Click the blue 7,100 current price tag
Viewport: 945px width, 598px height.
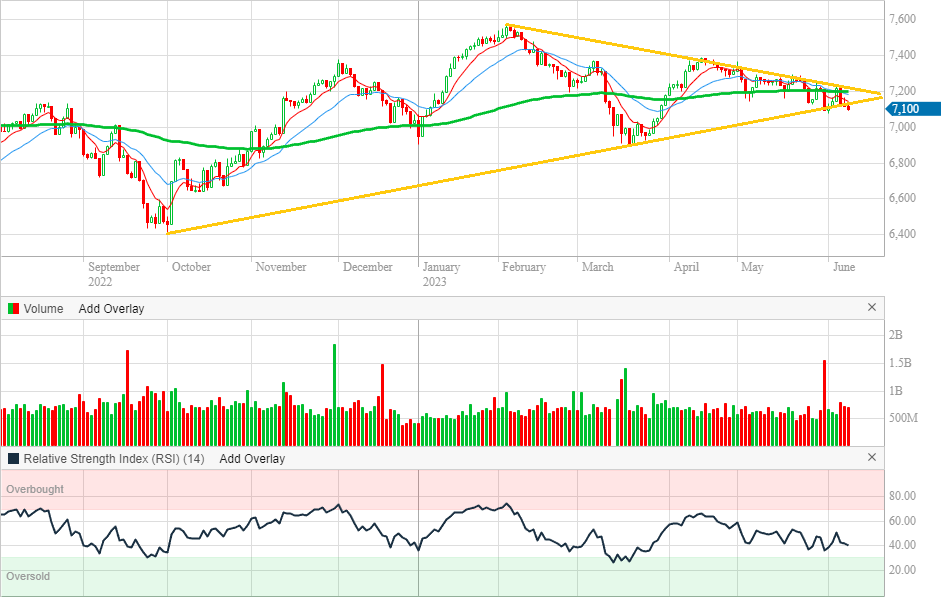click(x=911, y=108)
